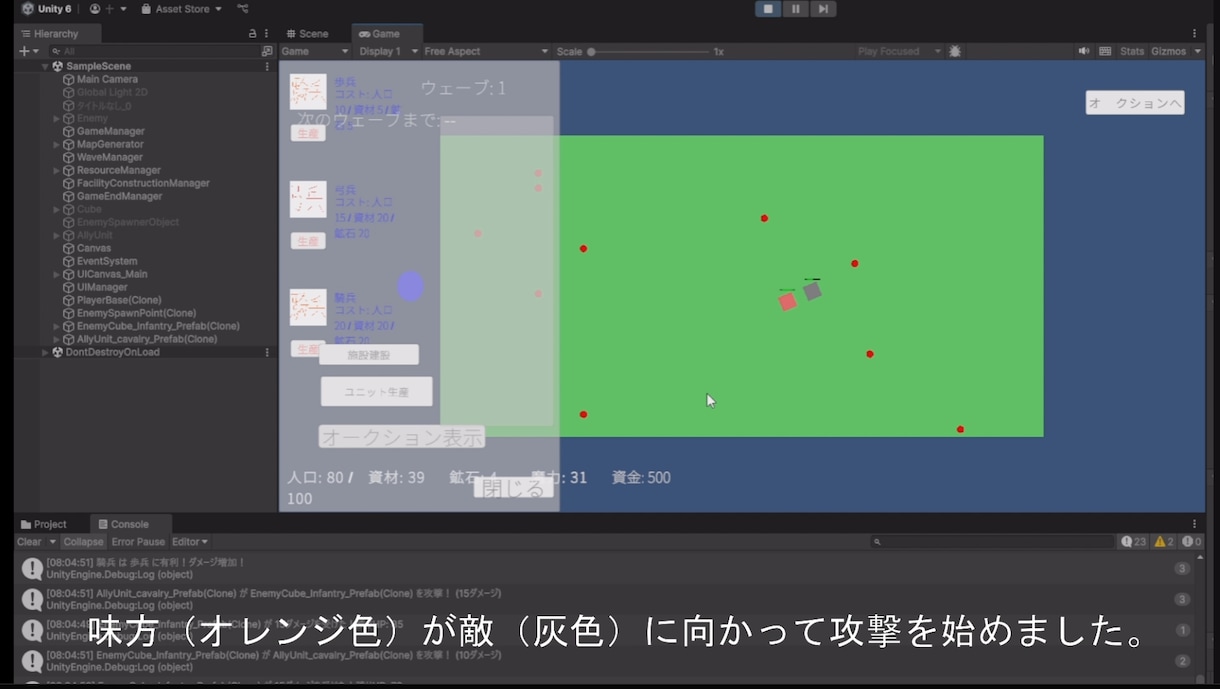Mute game audio with speaker icon
Viewport: 1220px width, 689px height.
tap(1084, 51)
